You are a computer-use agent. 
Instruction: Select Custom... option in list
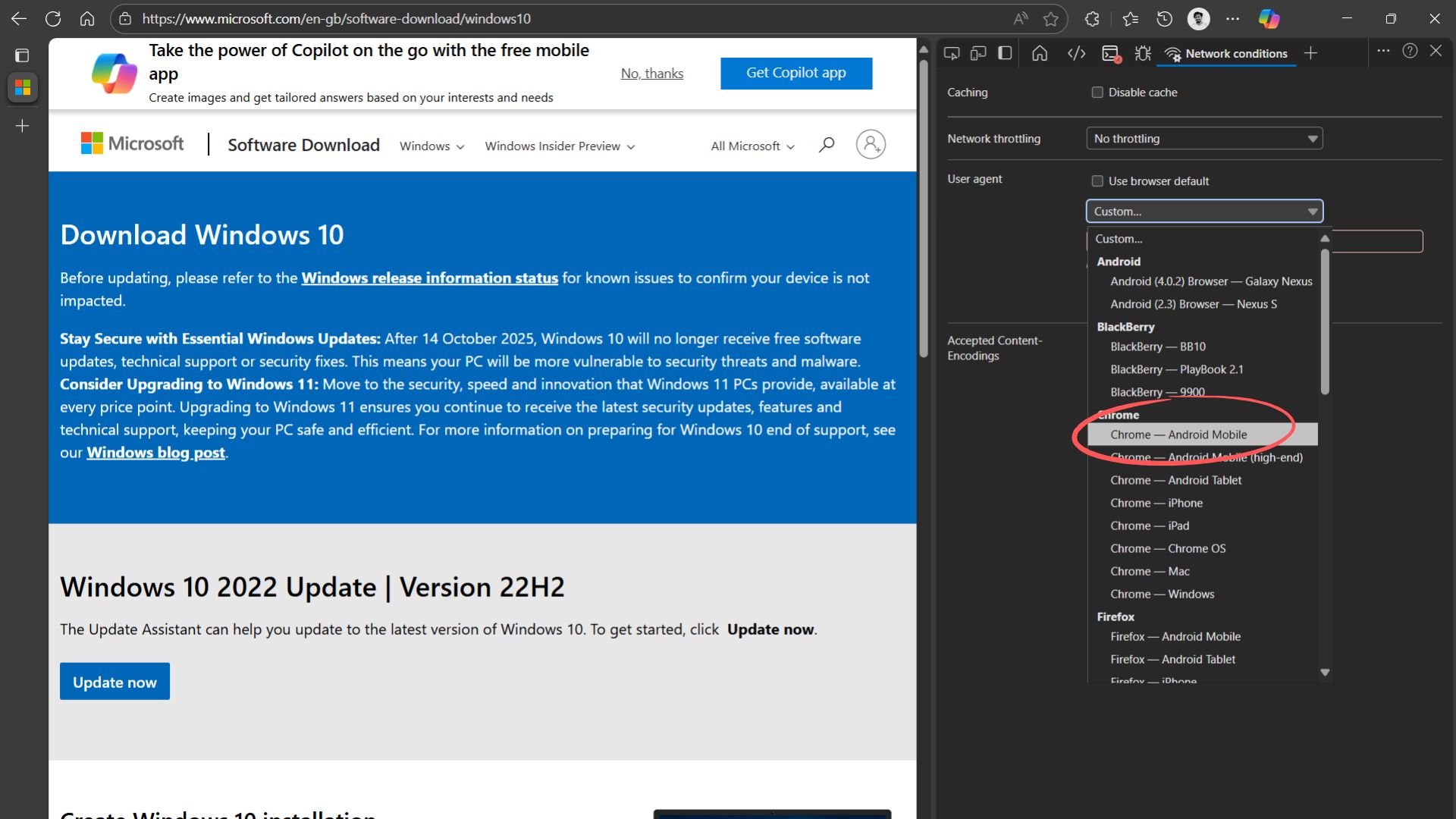point(1202,239)
